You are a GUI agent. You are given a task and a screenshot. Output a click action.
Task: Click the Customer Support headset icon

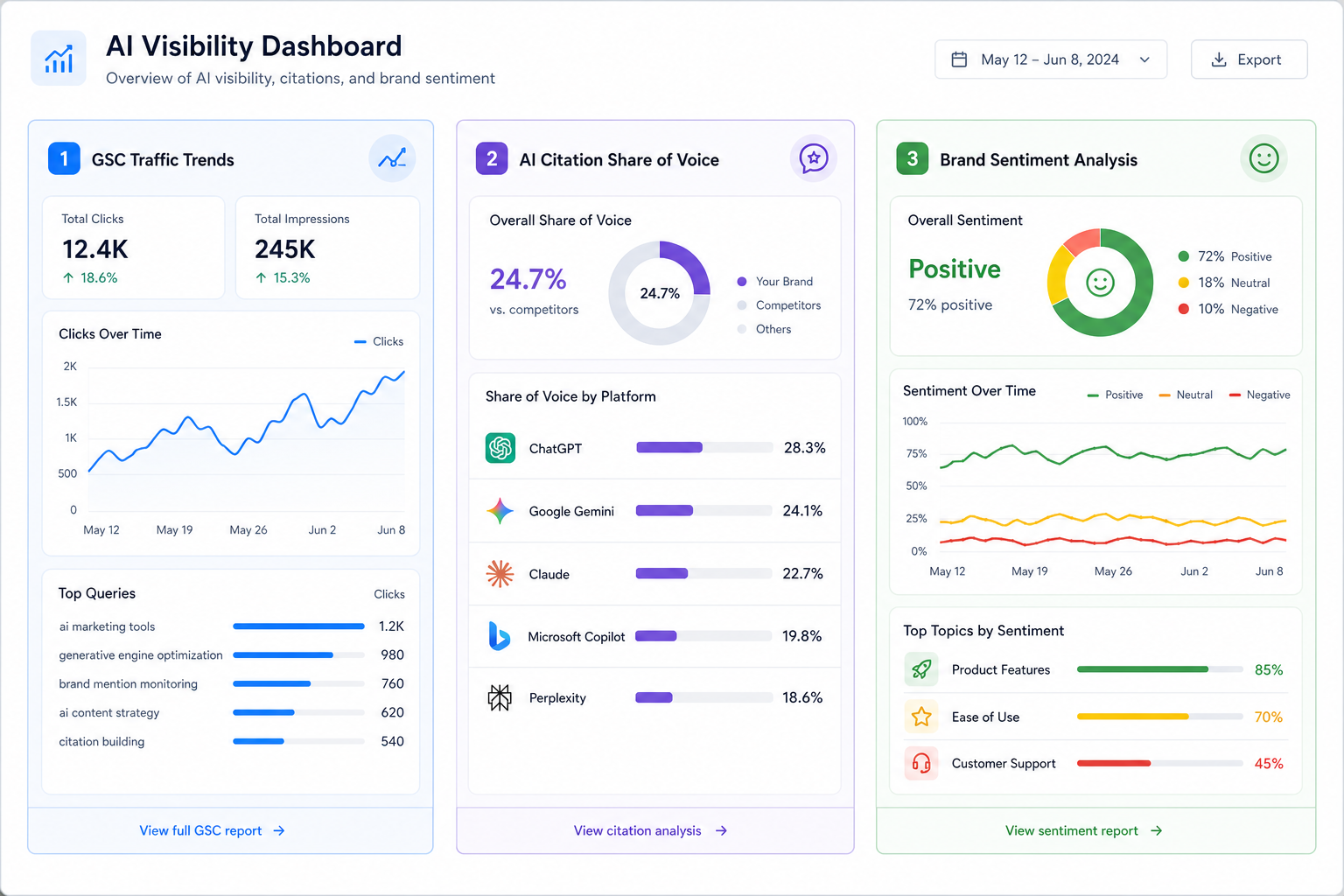point(921,763)
